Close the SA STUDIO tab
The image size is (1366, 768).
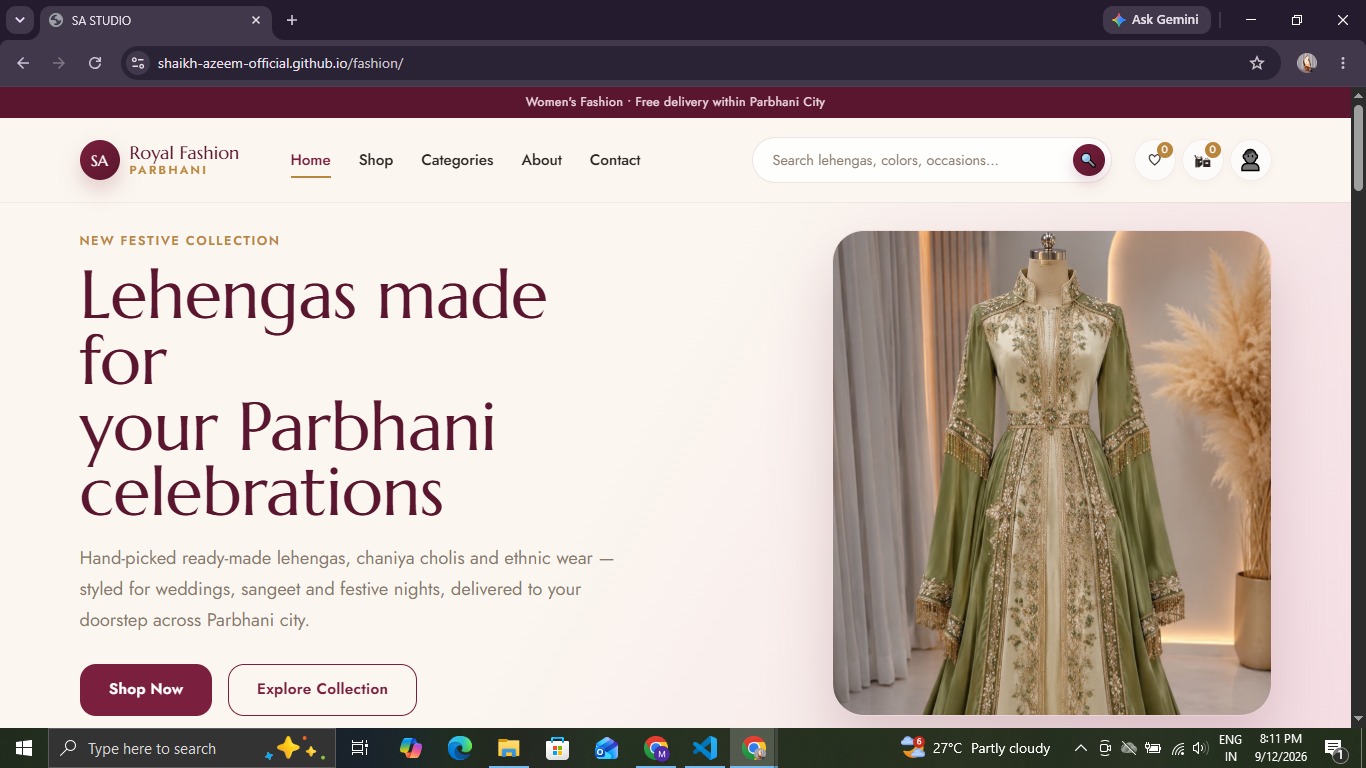click(x=256, y=20)
